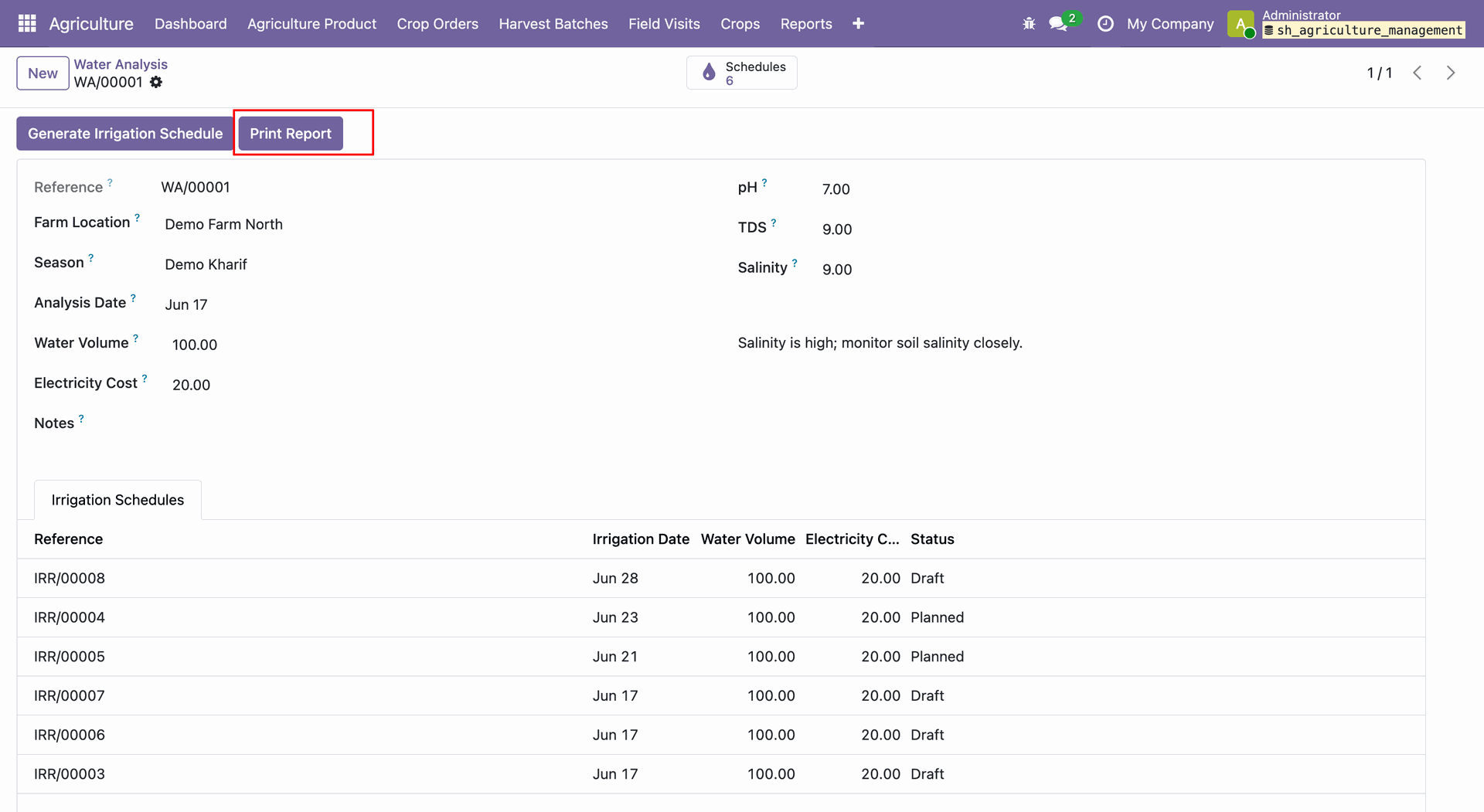The width and height of the screenshot is (1484, 812).
Task: Open the IRR/00004 schedule row
Action: (721, 617)
